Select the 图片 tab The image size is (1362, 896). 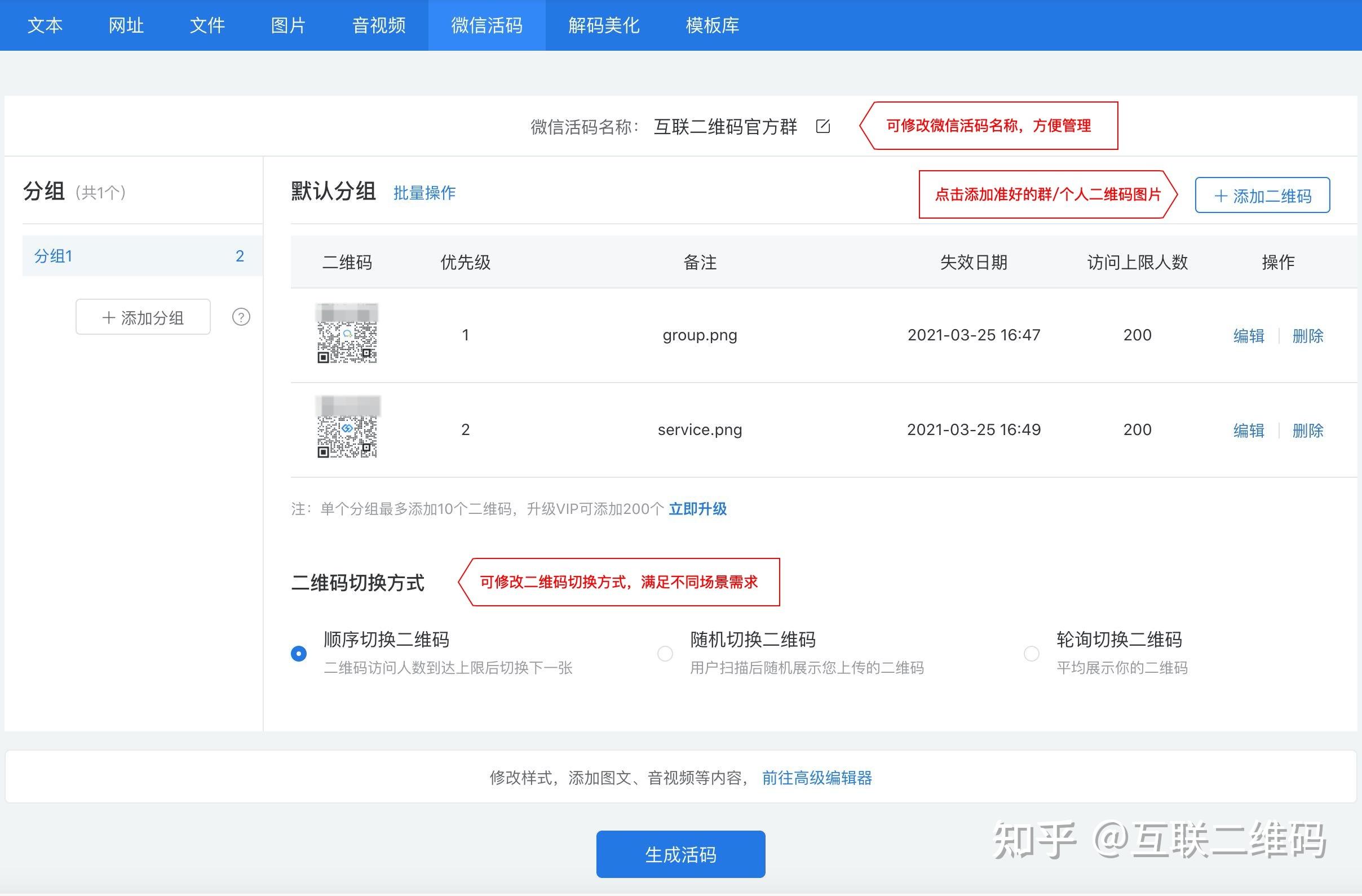pyautogui.click(x=288, y=25)
